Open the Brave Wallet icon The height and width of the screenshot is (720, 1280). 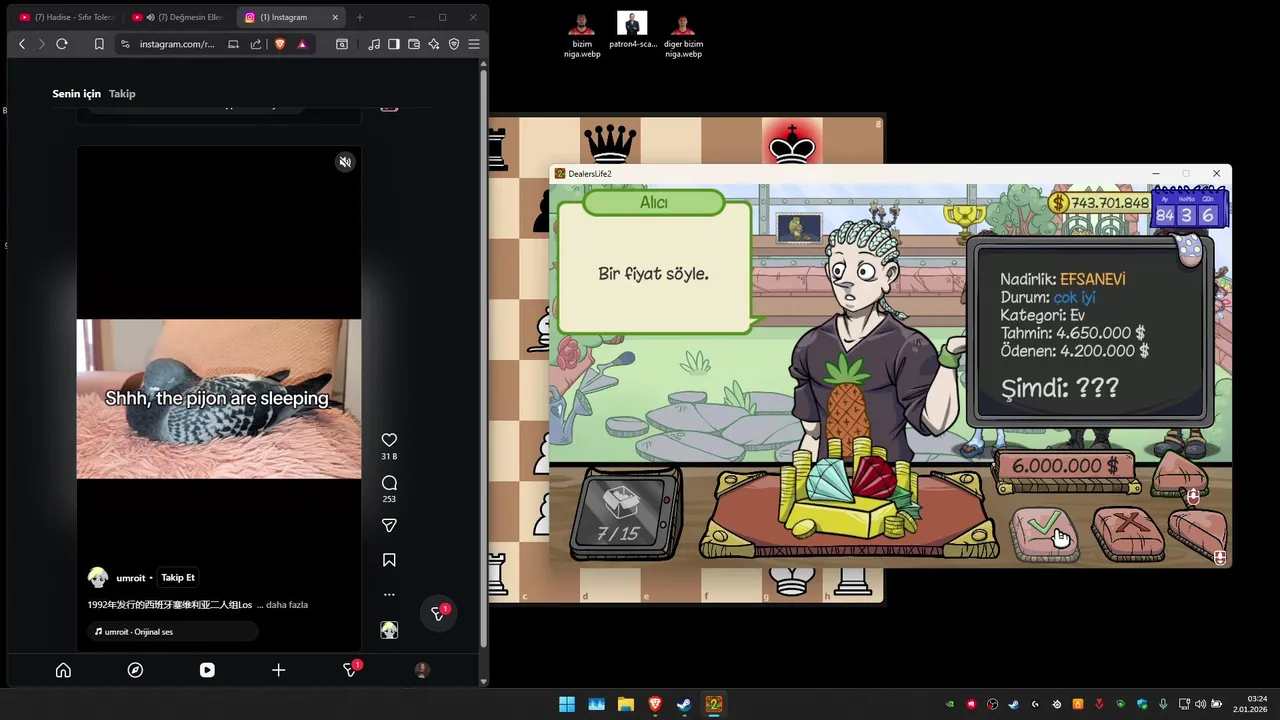coord(414,44)
